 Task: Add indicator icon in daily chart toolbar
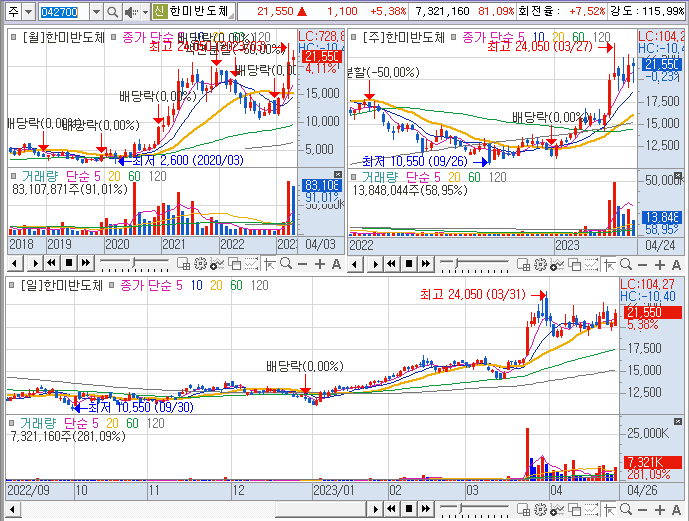557,510
